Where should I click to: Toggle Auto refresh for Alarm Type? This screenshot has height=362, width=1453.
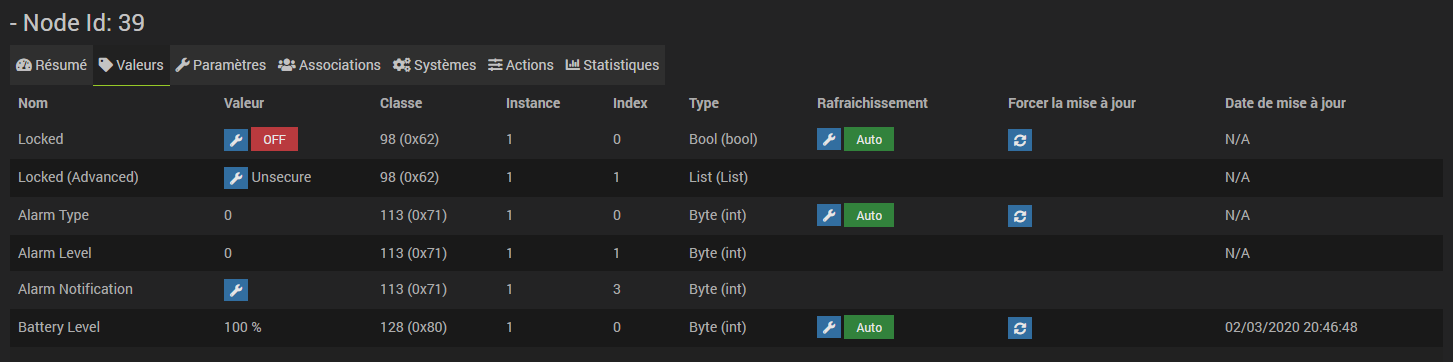click(869, 215)
